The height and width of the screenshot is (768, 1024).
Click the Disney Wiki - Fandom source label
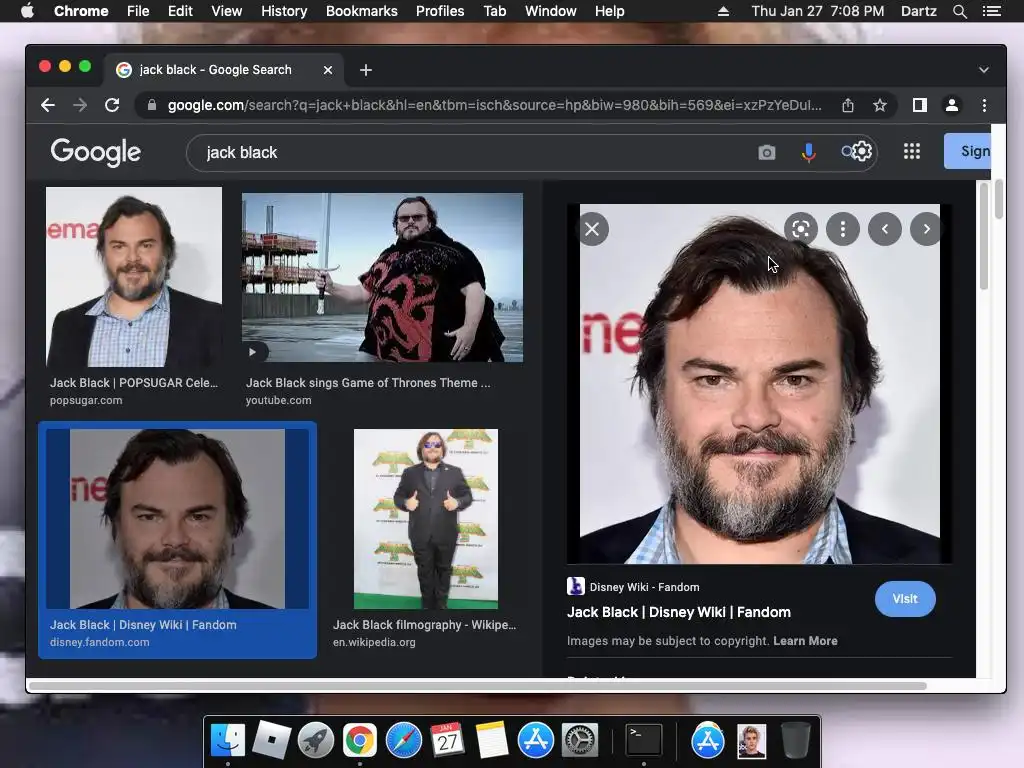pyautogui.click(x=644, y=587)
